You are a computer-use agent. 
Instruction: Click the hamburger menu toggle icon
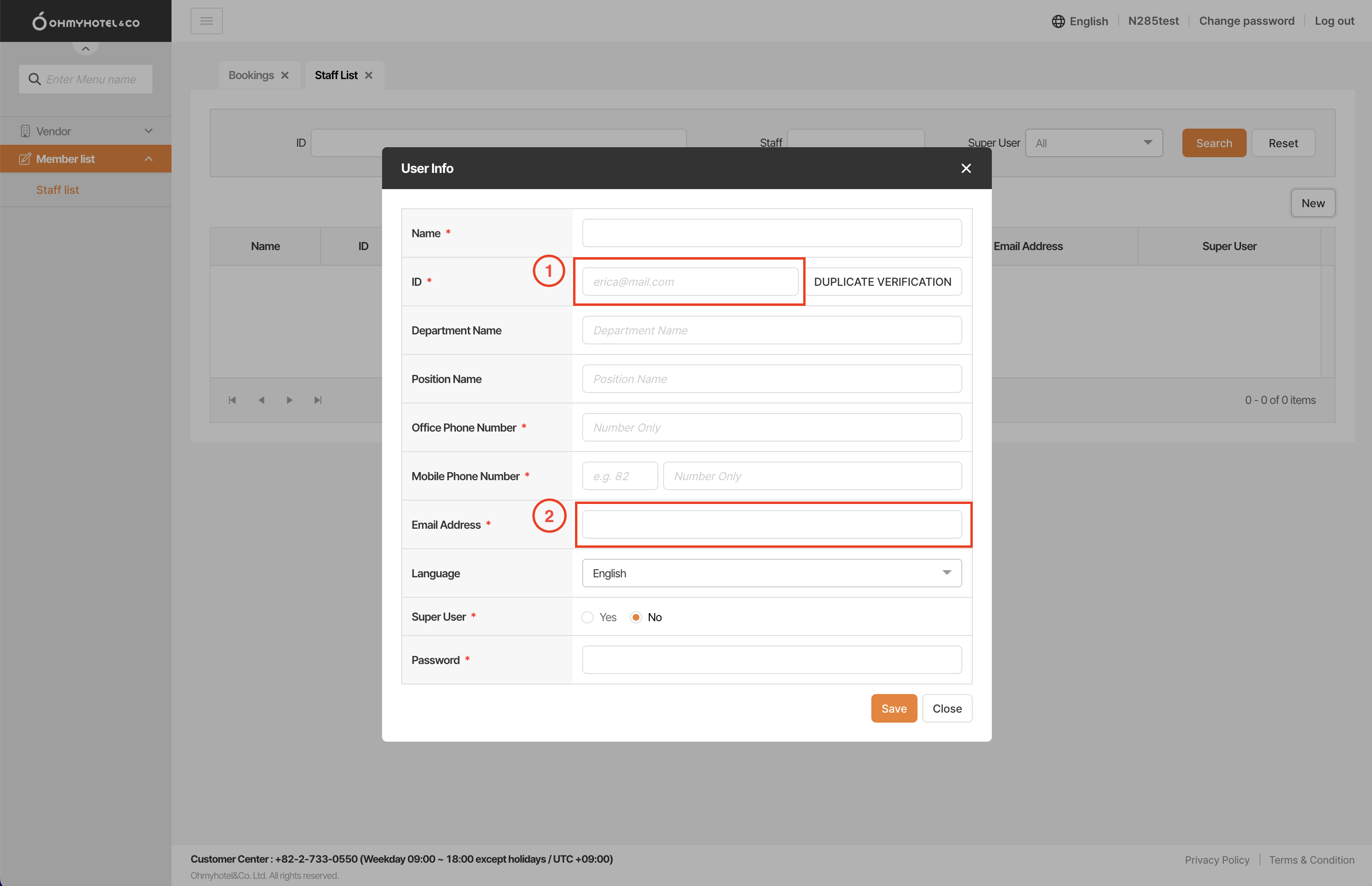[x=207, y=21]
